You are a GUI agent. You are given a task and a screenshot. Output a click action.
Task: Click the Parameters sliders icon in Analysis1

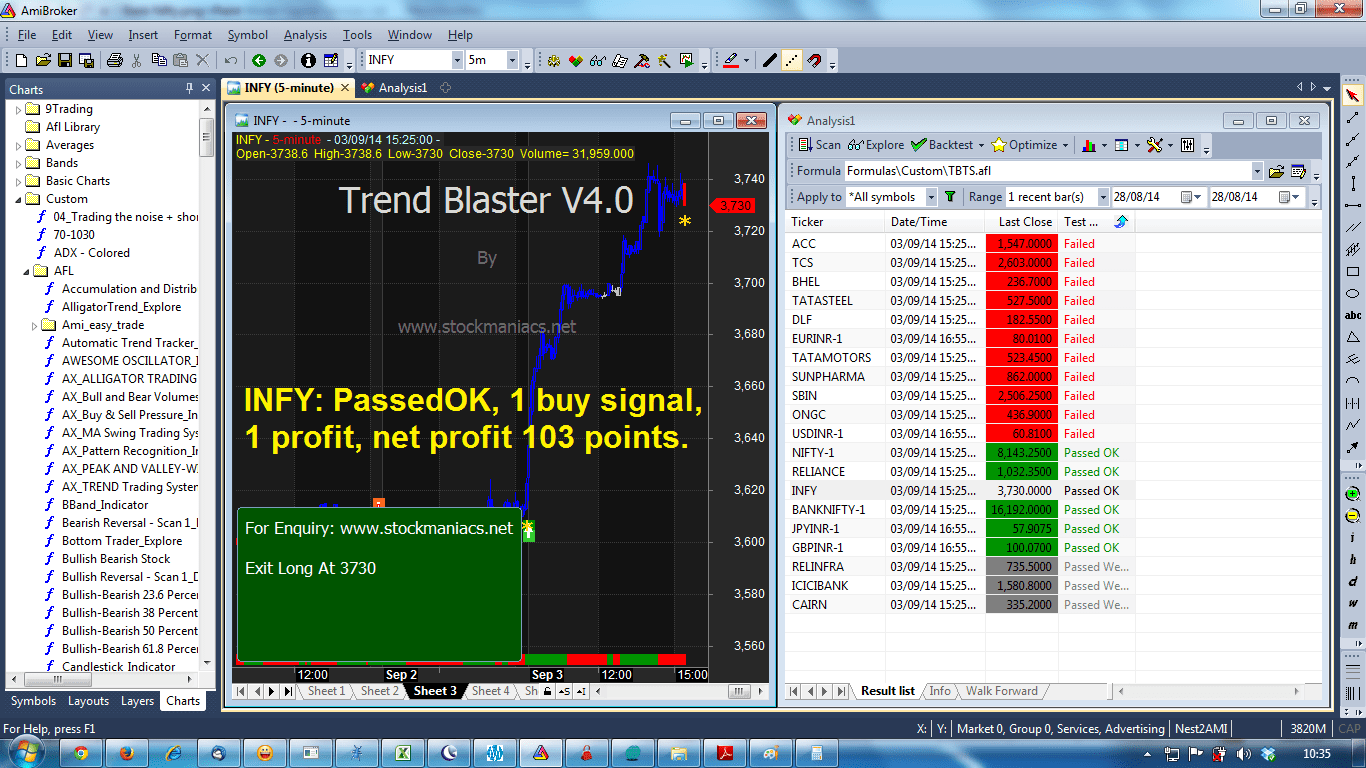[x=1188, y=145]
